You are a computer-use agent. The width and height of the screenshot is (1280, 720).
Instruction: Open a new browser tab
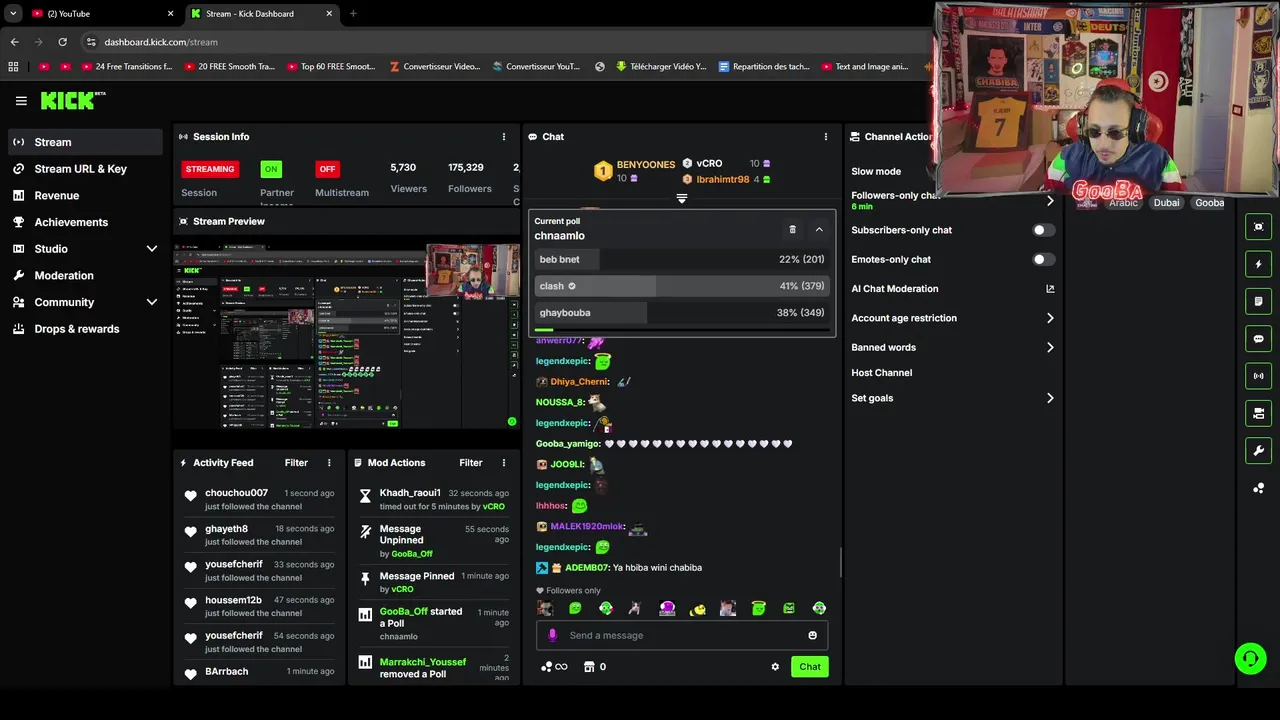(353, 14)
